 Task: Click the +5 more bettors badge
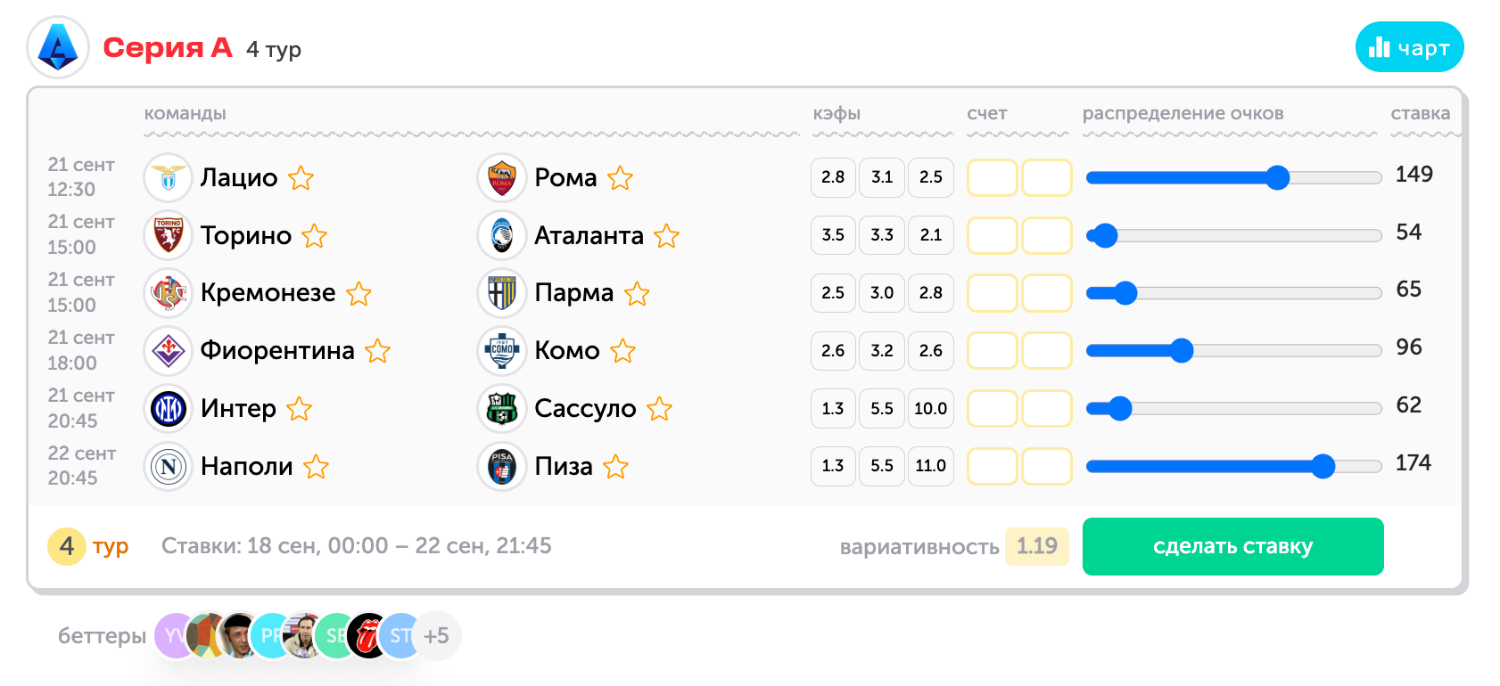point(437,636)
